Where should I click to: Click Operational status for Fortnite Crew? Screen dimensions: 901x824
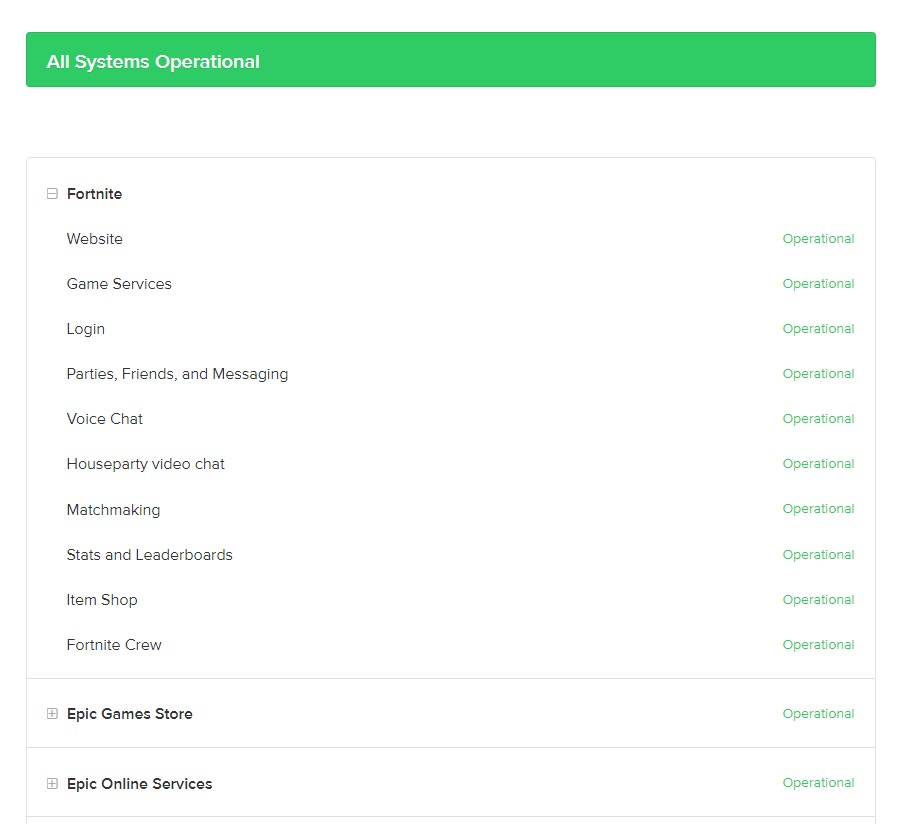pos(818,645)
